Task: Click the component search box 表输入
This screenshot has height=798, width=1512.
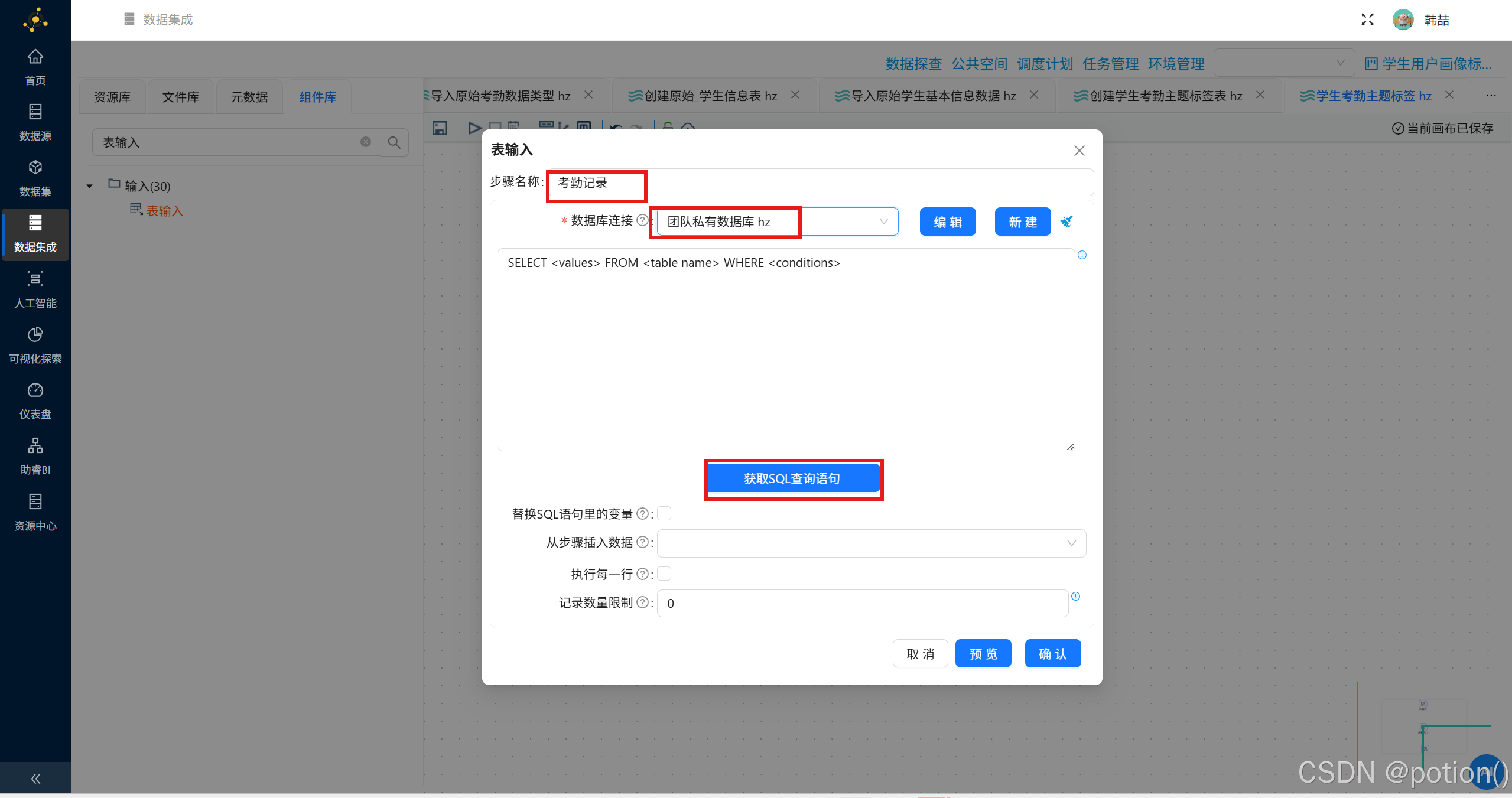Action: point(236,142)
